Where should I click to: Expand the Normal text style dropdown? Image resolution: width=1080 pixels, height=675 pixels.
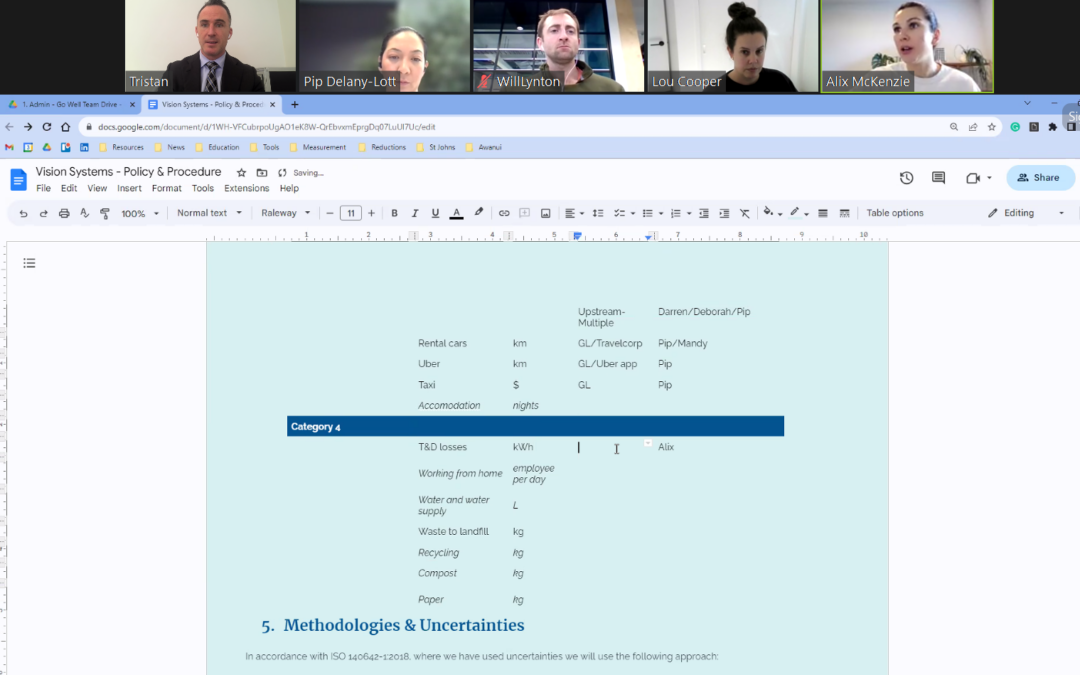209,213
